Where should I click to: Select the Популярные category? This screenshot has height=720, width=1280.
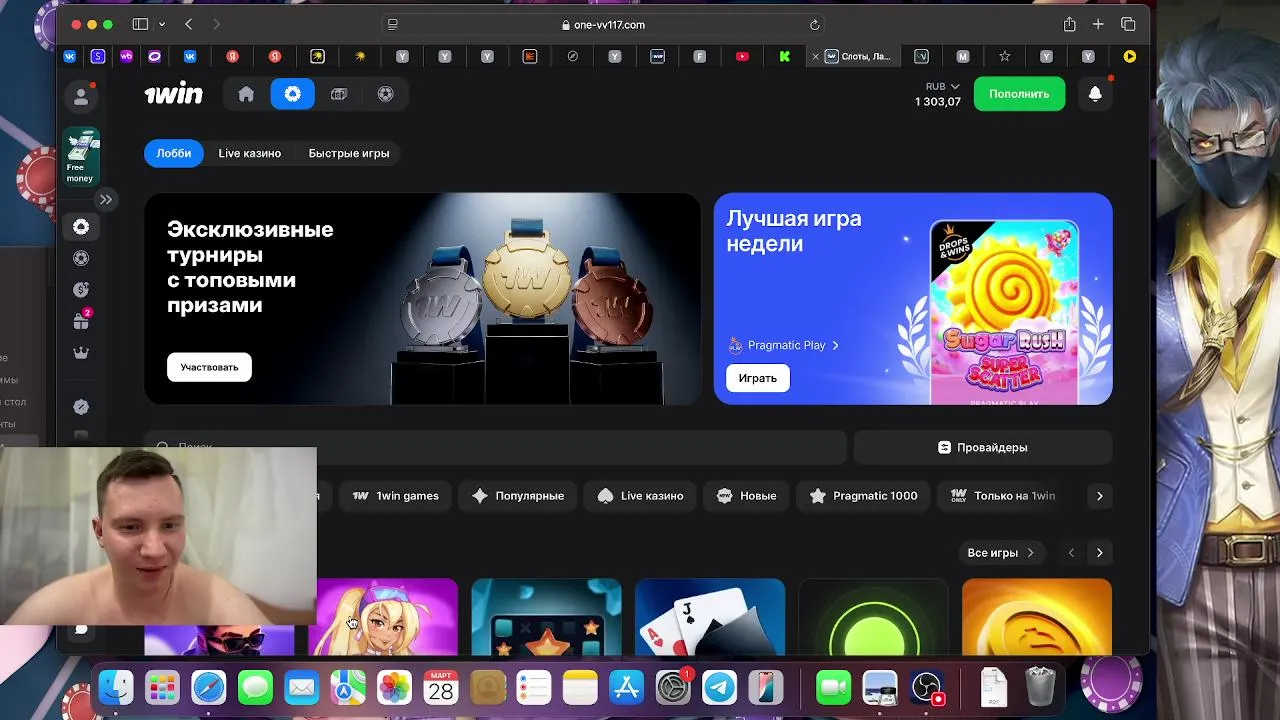click(518, 496)
